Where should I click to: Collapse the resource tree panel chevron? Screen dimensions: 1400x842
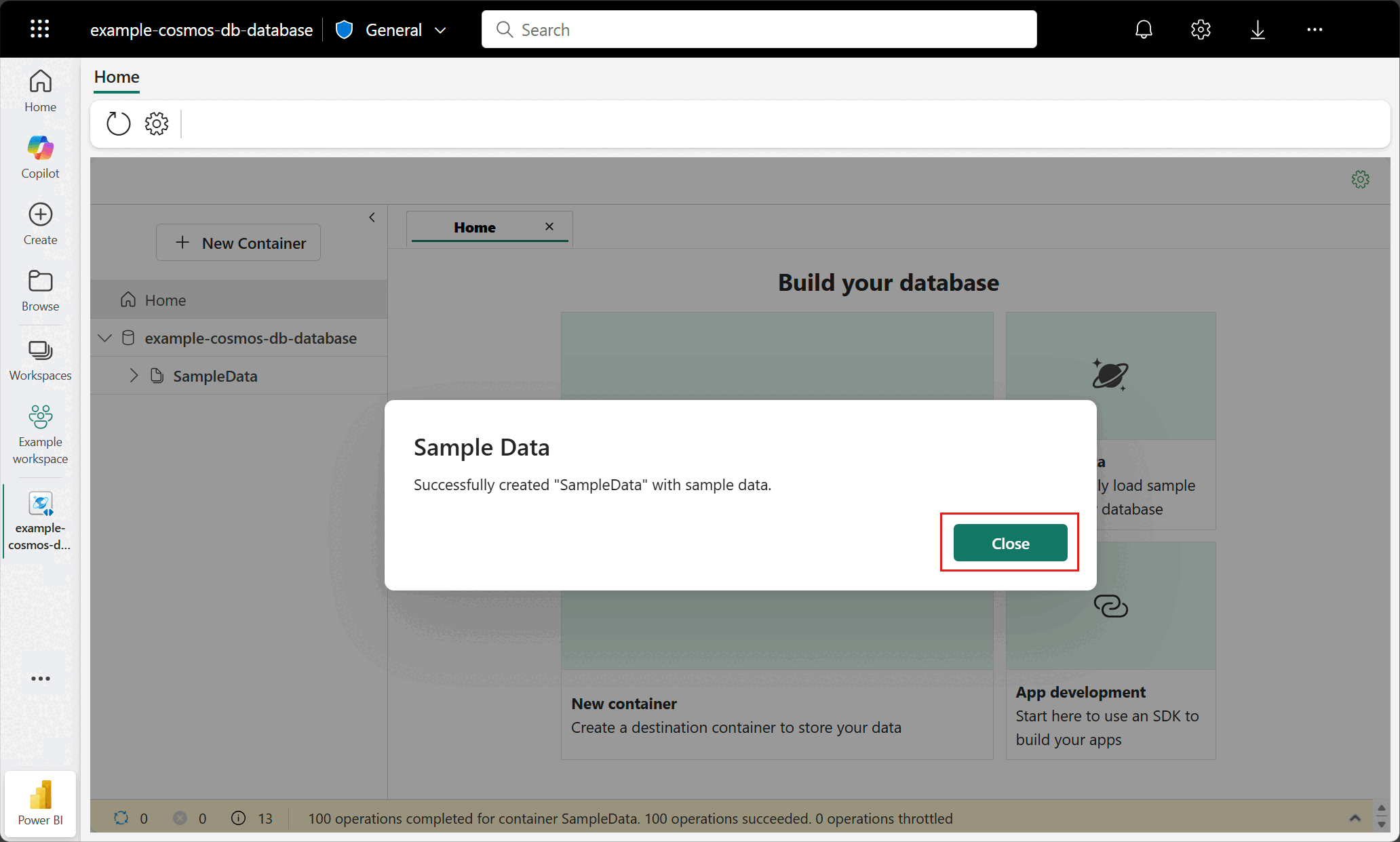pyautogui.click(x=372, y=218)
